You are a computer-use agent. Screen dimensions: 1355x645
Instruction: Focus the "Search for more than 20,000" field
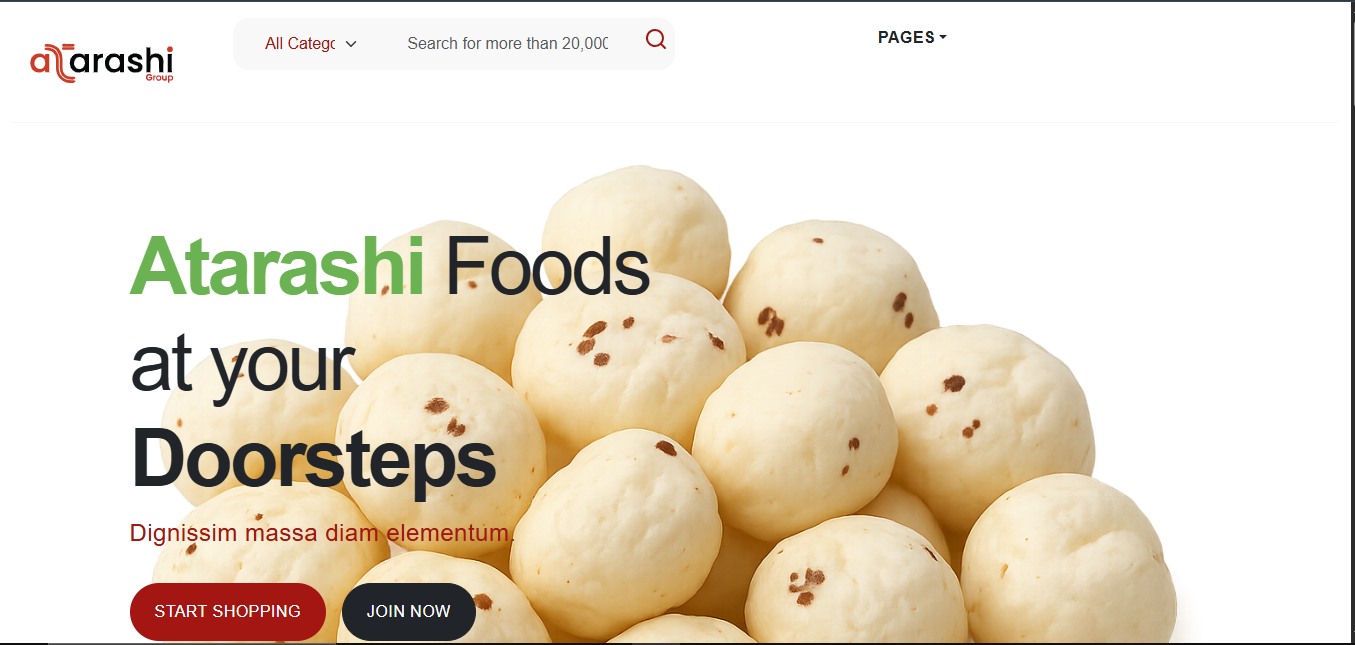point(508,43)
